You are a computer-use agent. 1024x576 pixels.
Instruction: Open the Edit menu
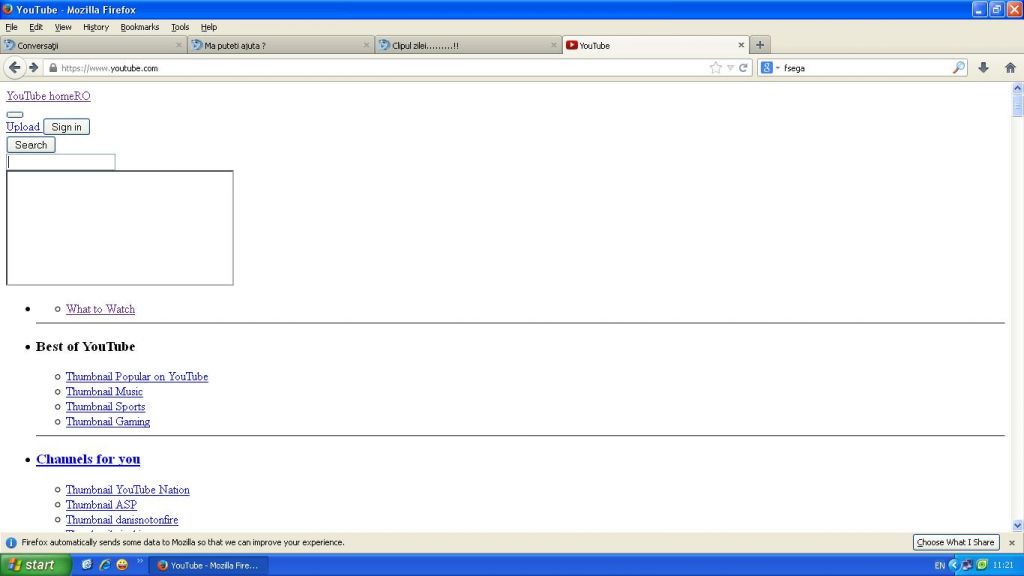pyautogui.click(x=36, y=27)
